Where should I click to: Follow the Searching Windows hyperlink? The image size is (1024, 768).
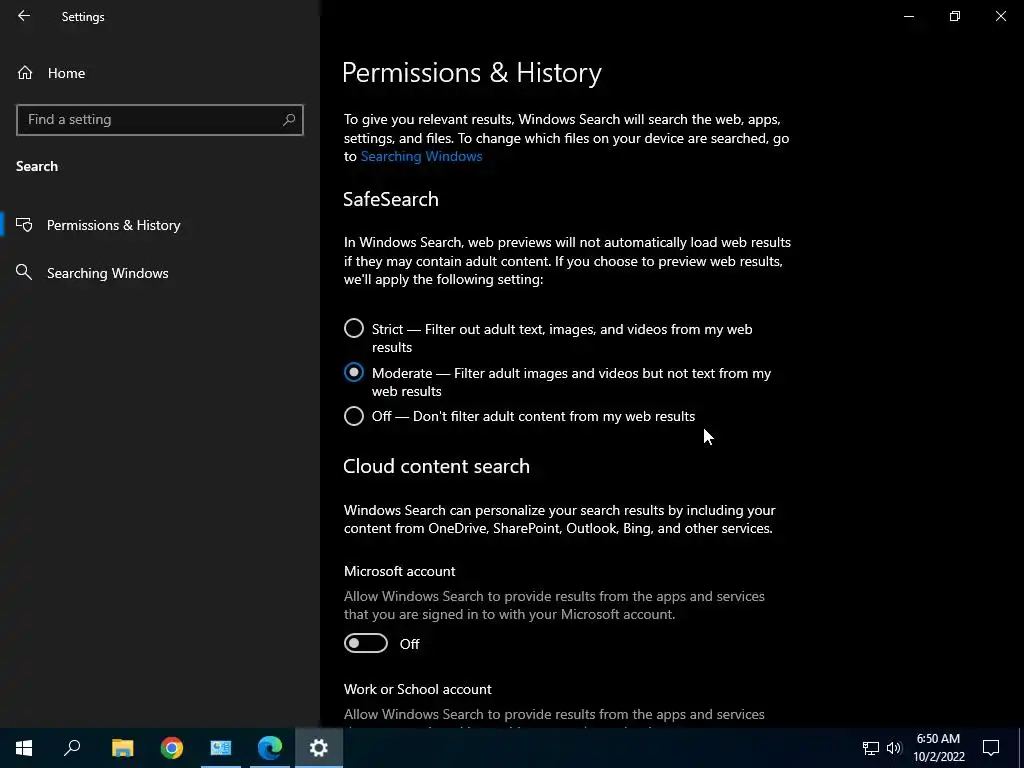click(421, 156)
